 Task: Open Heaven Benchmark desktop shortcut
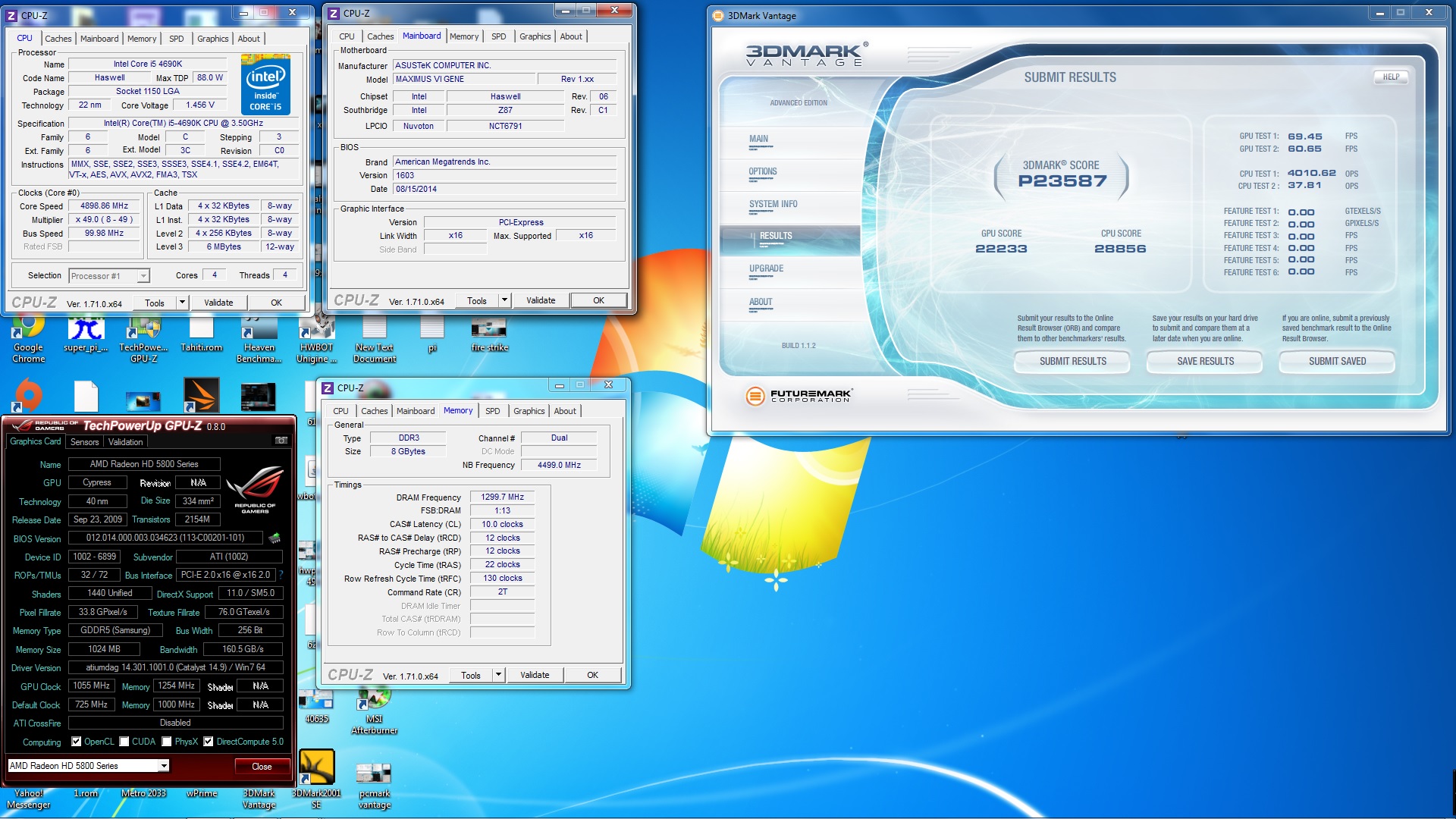259,337
